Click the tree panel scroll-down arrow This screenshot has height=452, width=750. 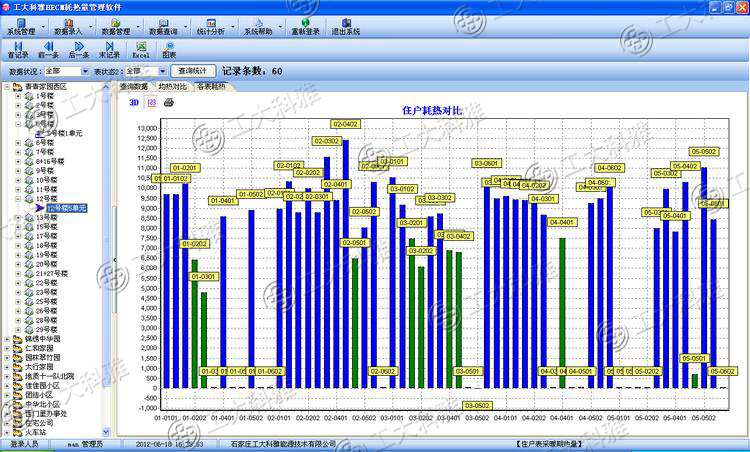106,432
